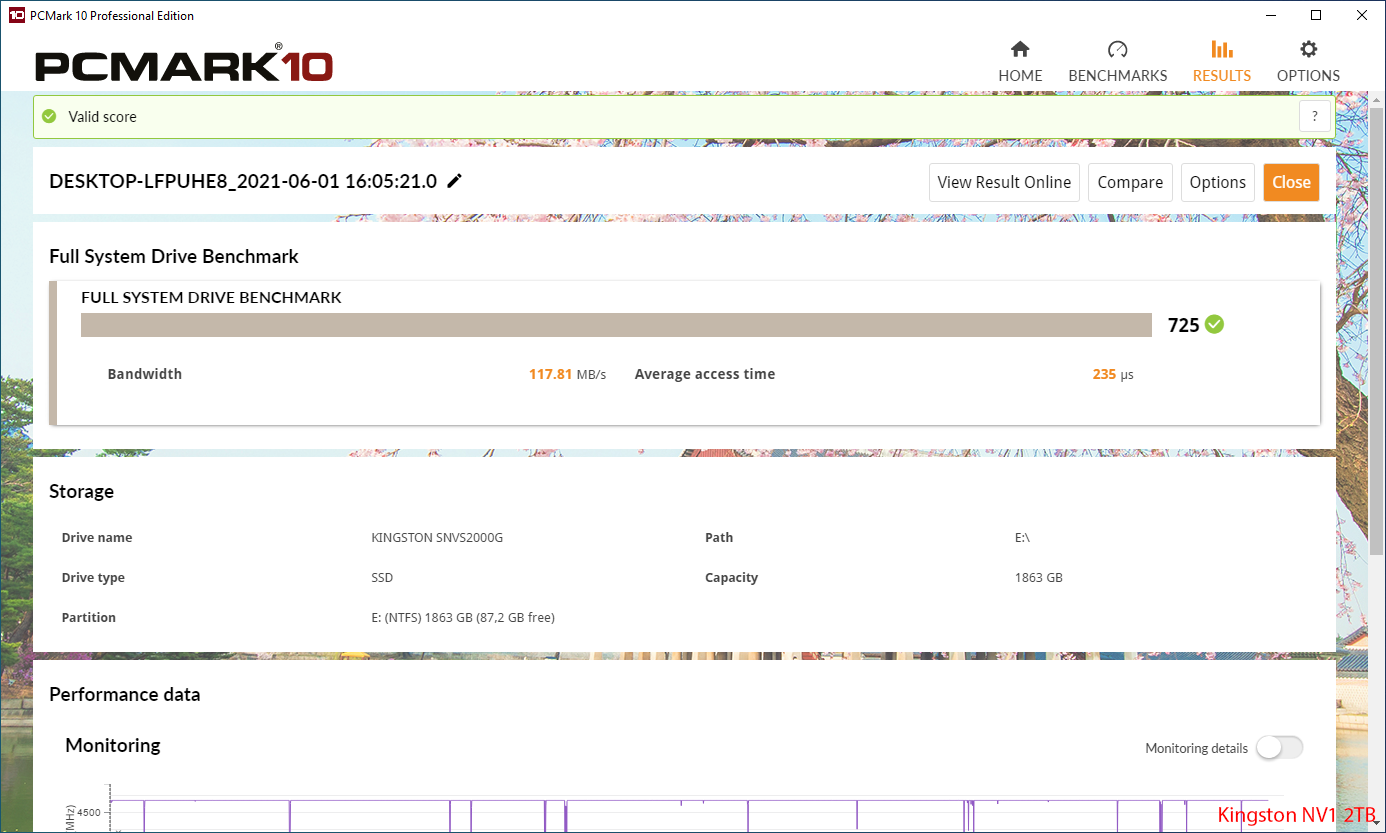The height and width of the screenshot is (833, 1386).
Task: Open the HOME tab
Action: (1020, 61)
